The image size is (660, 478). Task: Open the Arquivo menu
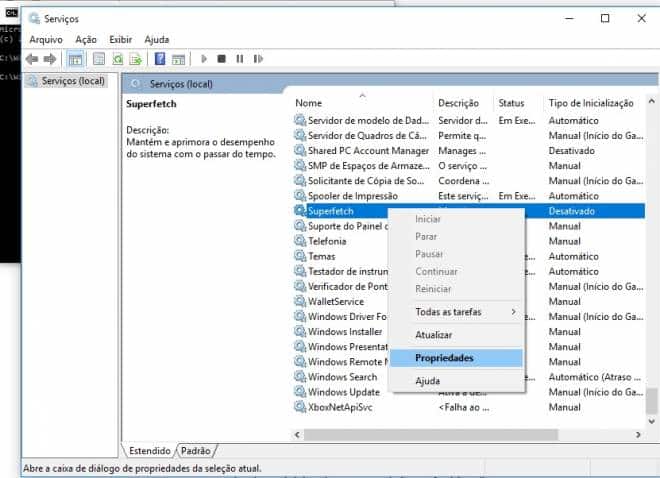[x=46, y=40]
